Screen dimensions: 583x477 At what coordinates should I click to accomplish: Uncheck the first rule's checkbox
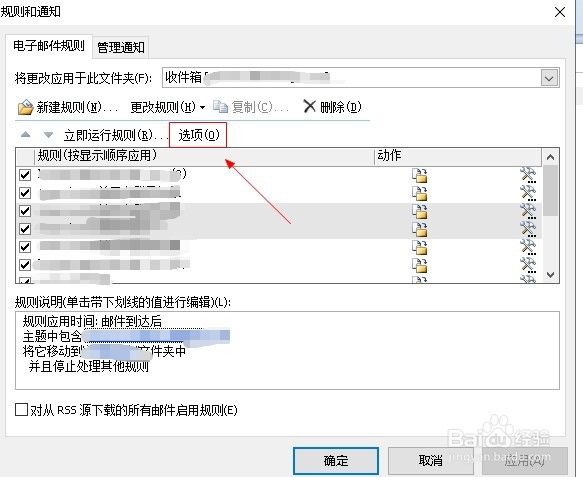[x=25, y=174]
